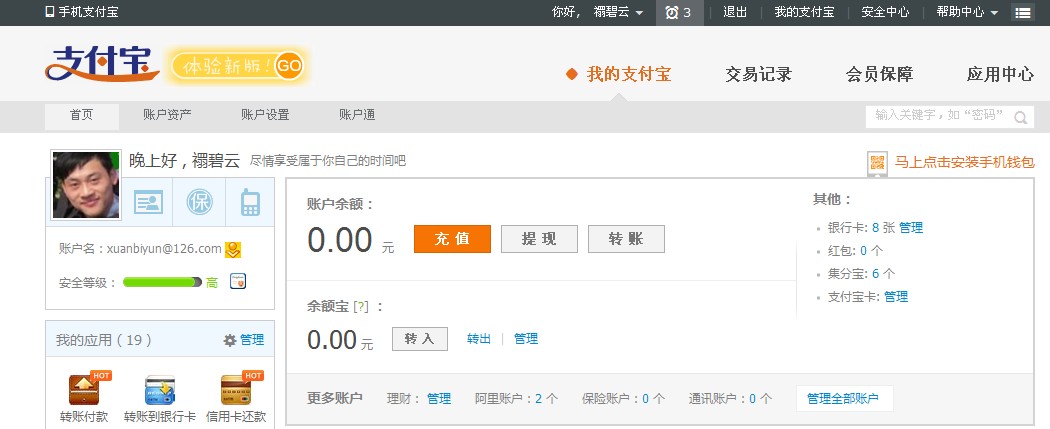
Task: Expand the 帮助中心 dropdown
Action: [967, 12]
